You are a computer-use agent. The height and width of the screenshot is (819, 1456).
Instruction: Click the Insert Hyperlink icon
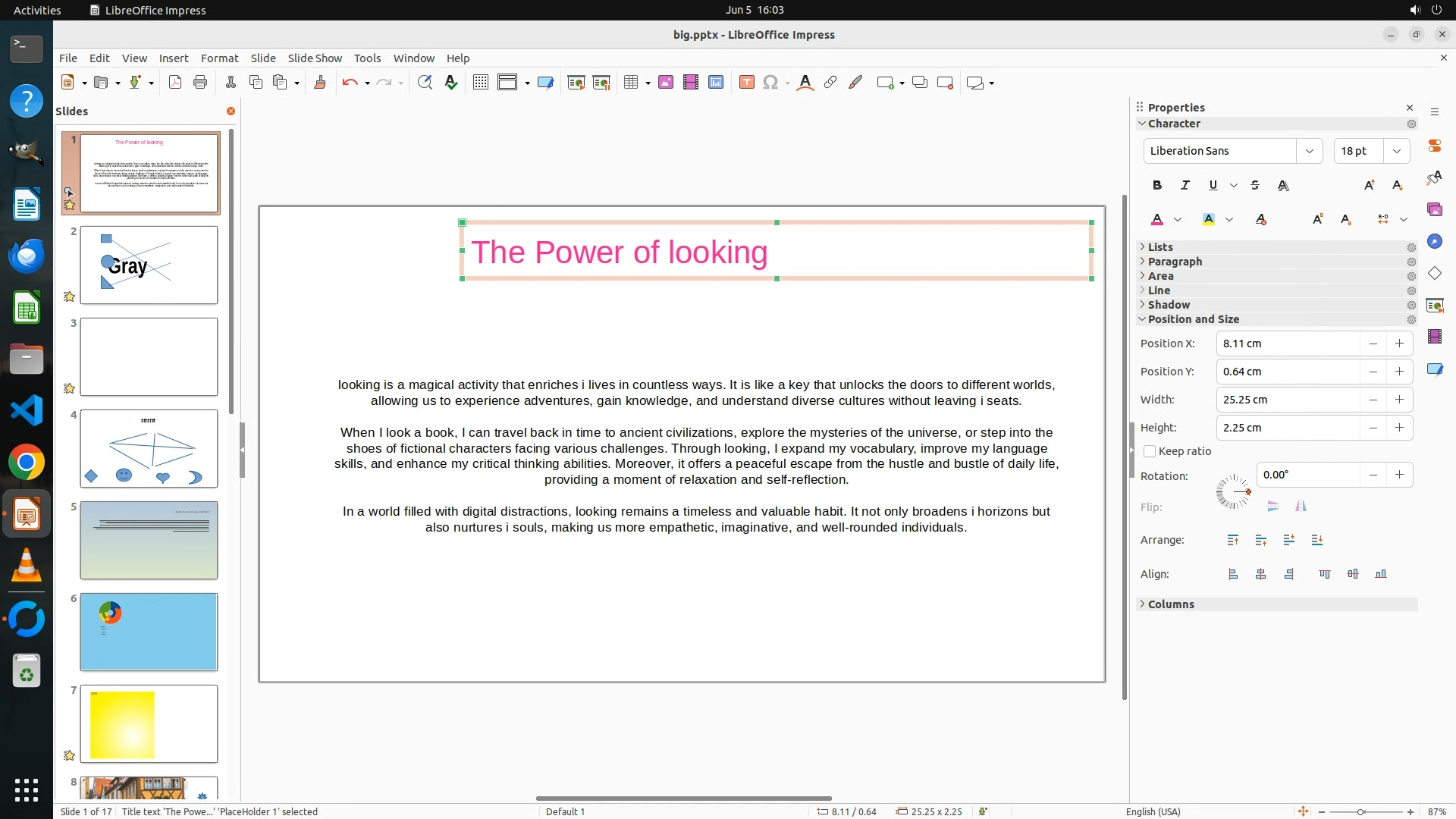[x=830, y=83]
